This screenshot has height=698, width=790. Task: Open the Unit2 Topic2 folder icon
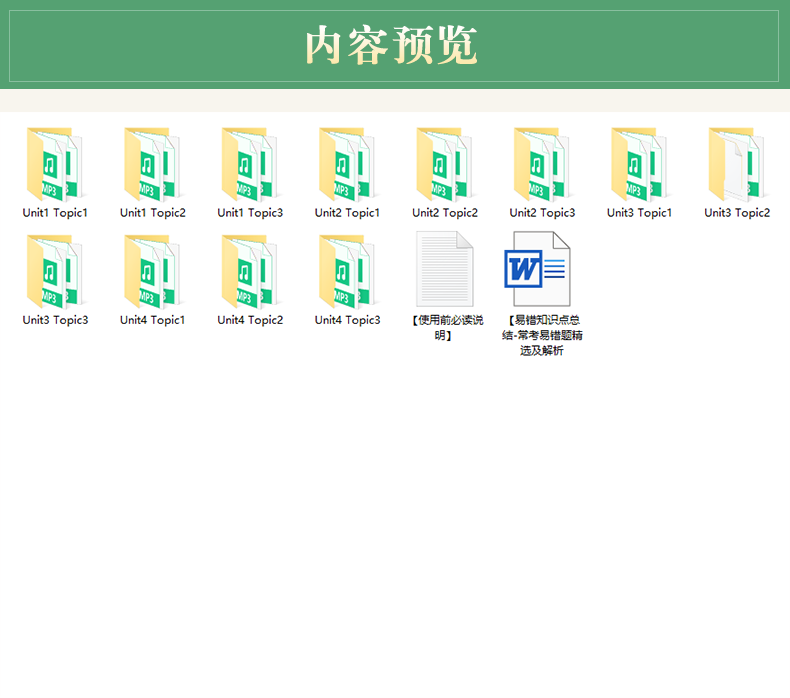444,164
